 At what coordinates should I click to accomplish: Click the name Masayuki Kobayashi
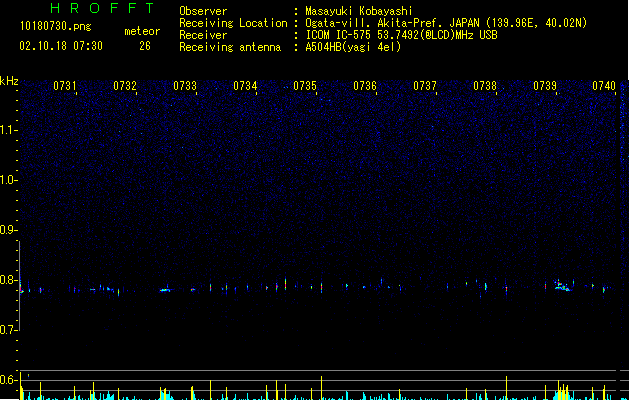[359, 11]
